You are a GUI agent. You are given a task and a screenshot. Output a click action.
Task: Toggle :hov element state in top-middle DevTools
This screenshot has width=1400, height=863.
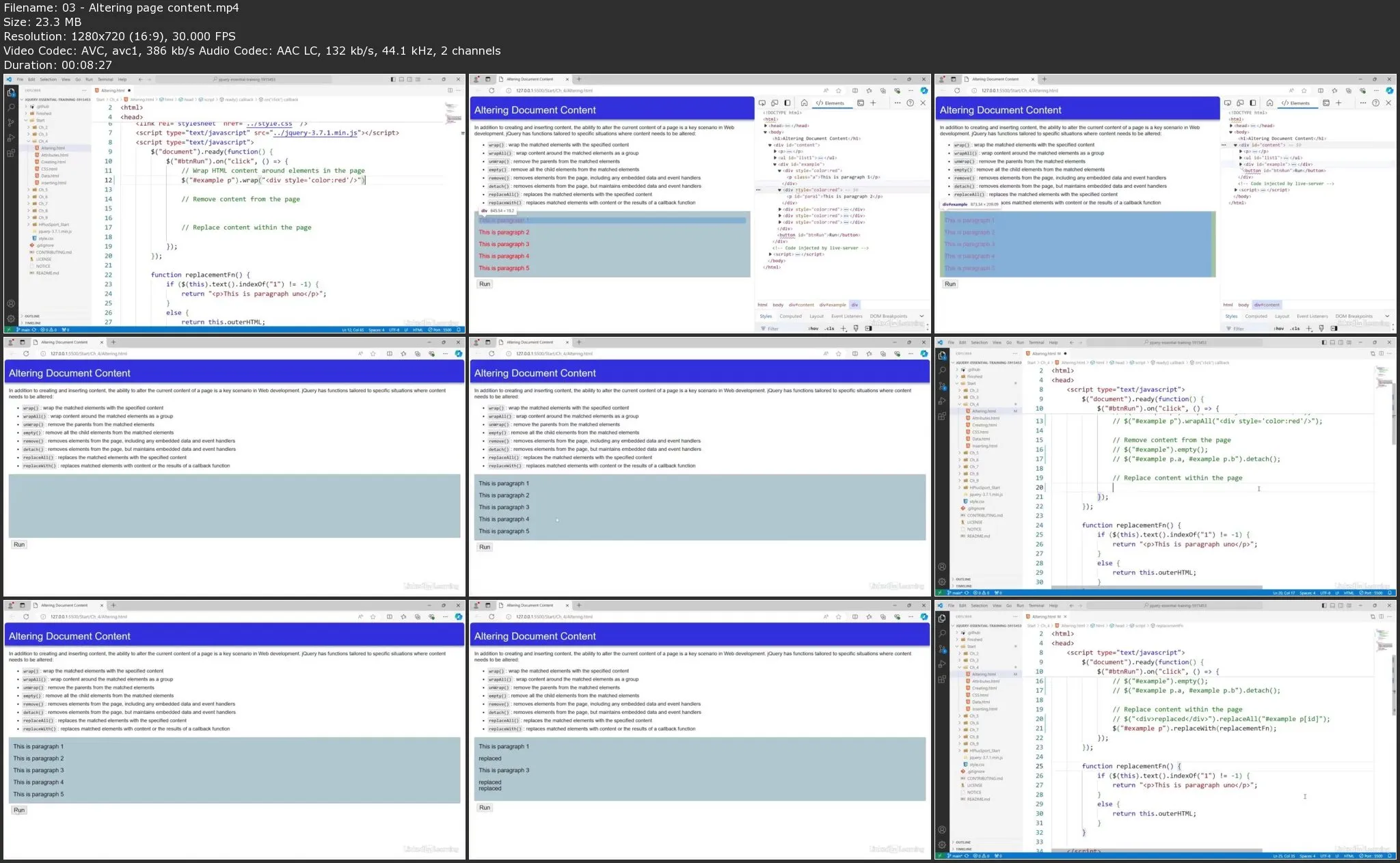pyautogui.click(x=813, y=329)
